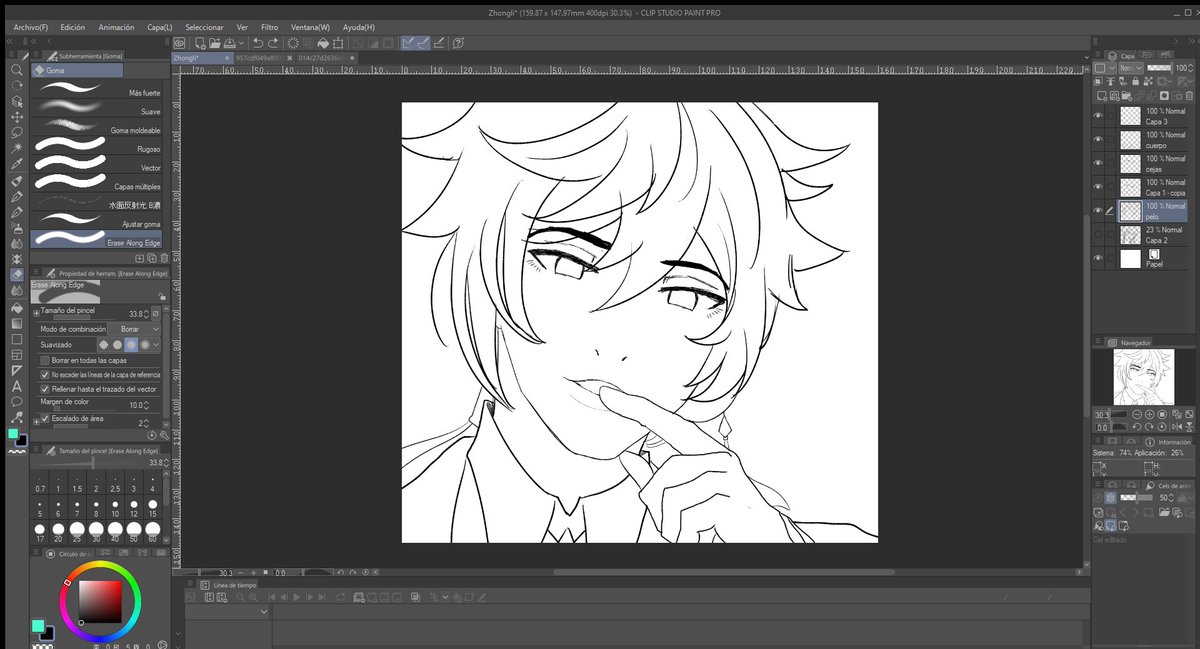Image resolution: width=1200 pixels, height=649 pixels.
Task: Select Capas múltiples eraser
Action: click(97, 184)
